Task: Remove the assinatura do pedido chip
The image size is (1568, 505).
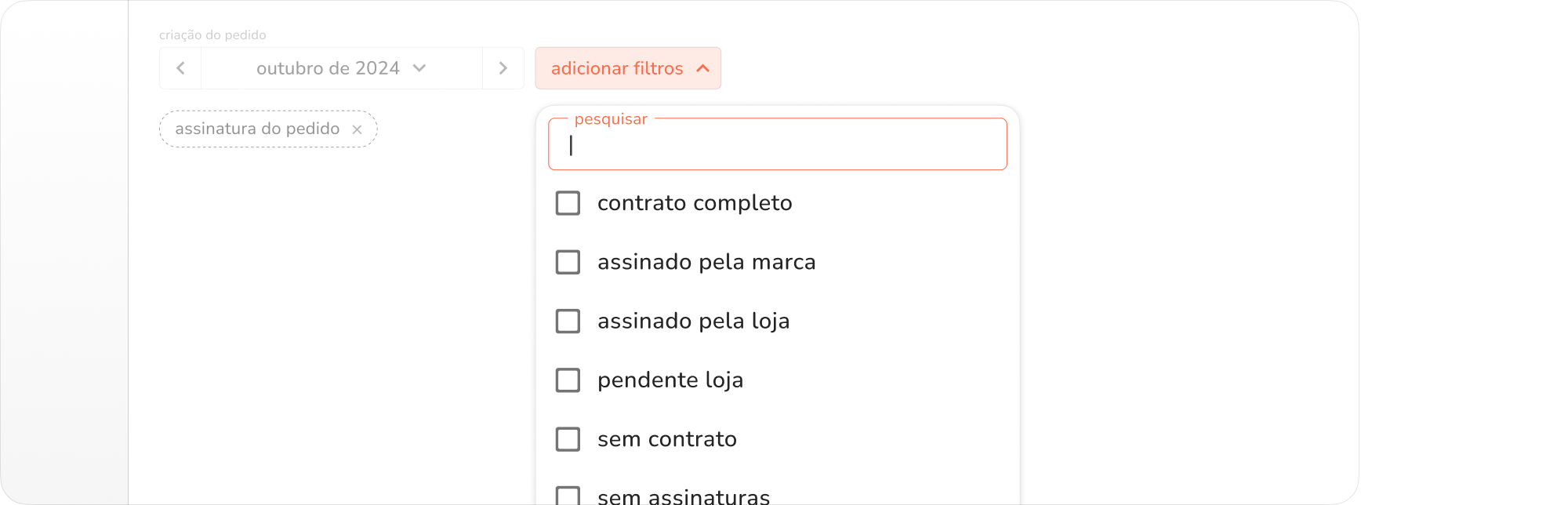Action: [x=357, y=129]
